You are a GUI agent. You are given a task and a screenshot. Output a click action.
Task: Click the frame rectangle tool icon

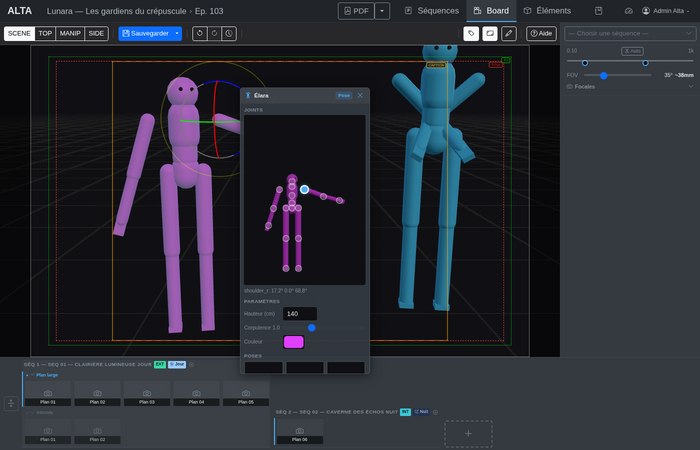(x=490, y=33)
